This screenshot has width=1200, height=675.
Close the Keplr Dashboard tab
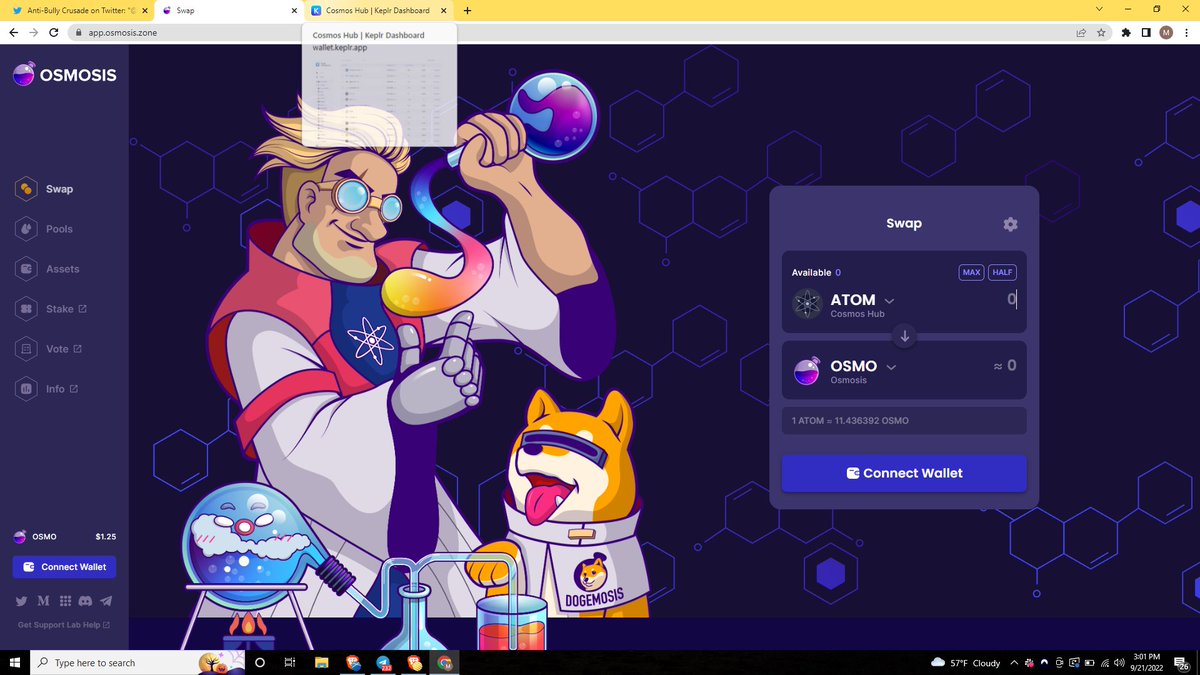click(x=444, y=10)
